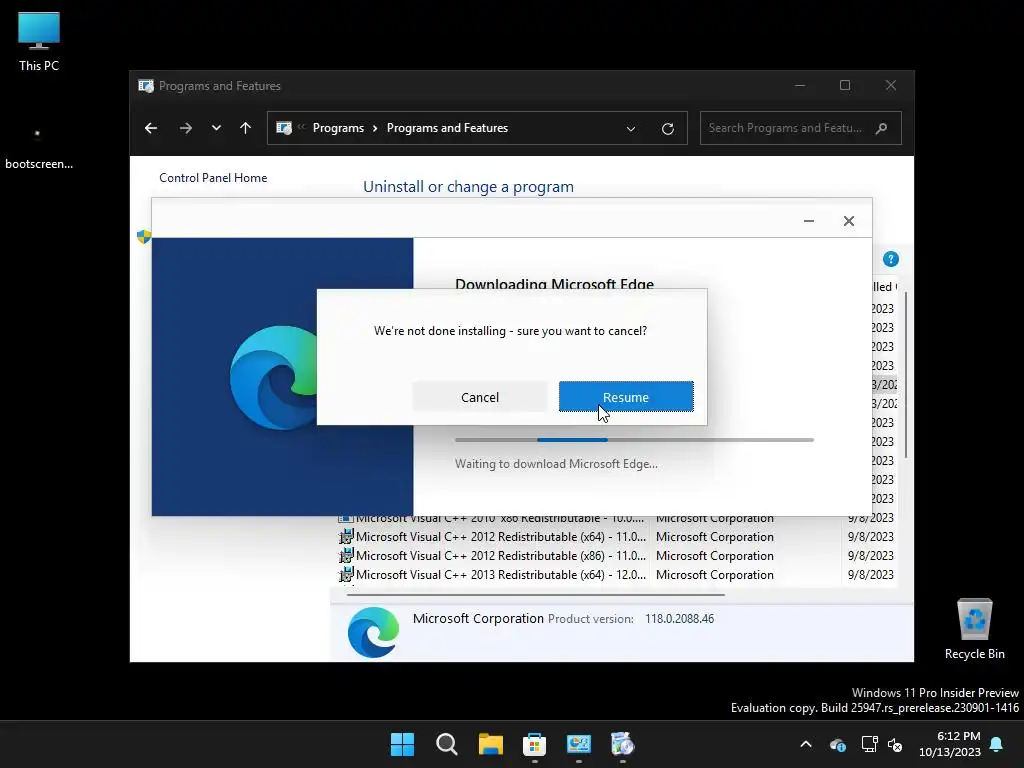Viewport: 1024px width, 768px height.
Task: Open the network tray icon
Action: [x=869, y=744]
